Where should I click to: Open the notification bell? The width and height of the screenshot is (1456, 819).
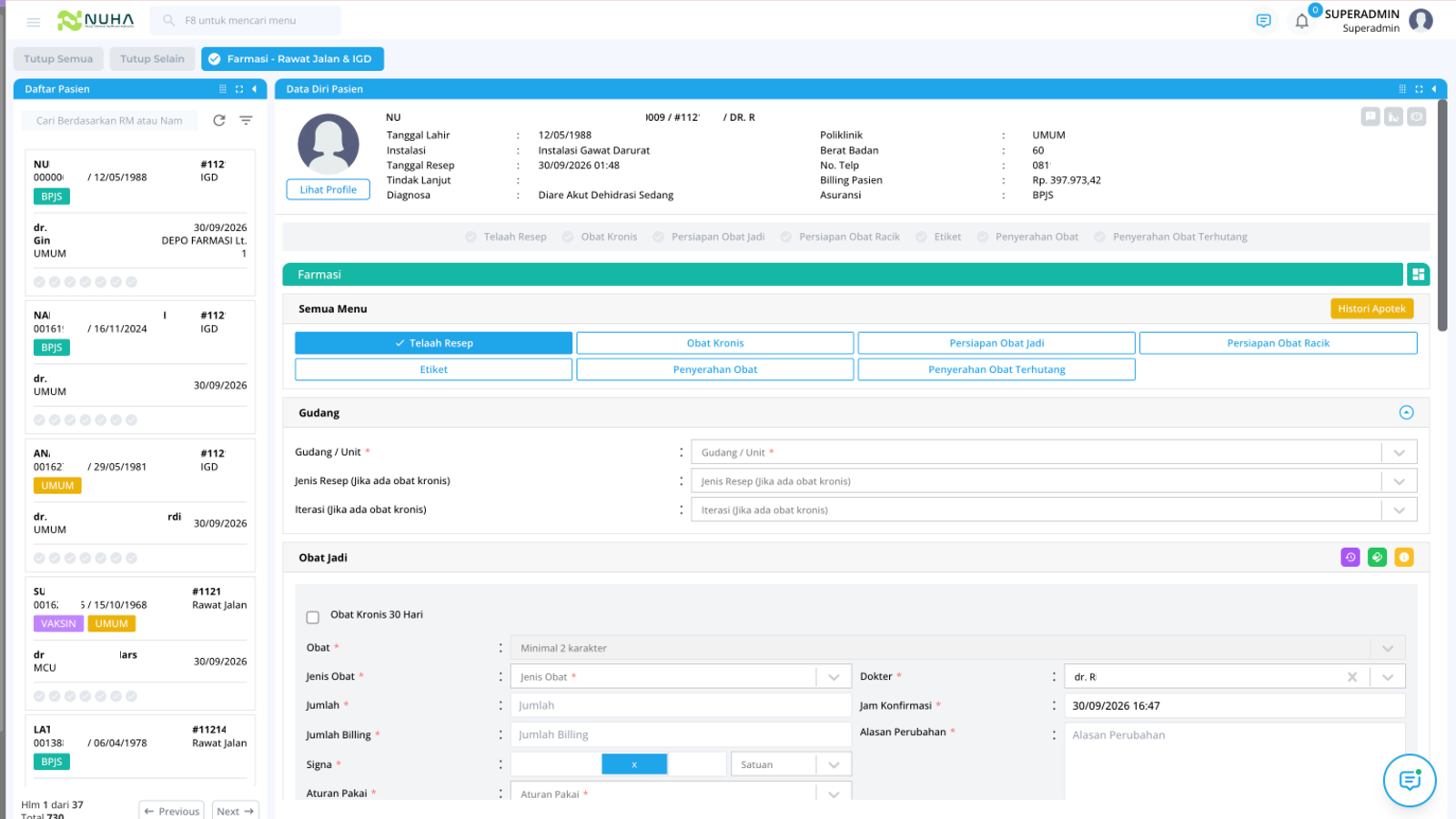1302,21
